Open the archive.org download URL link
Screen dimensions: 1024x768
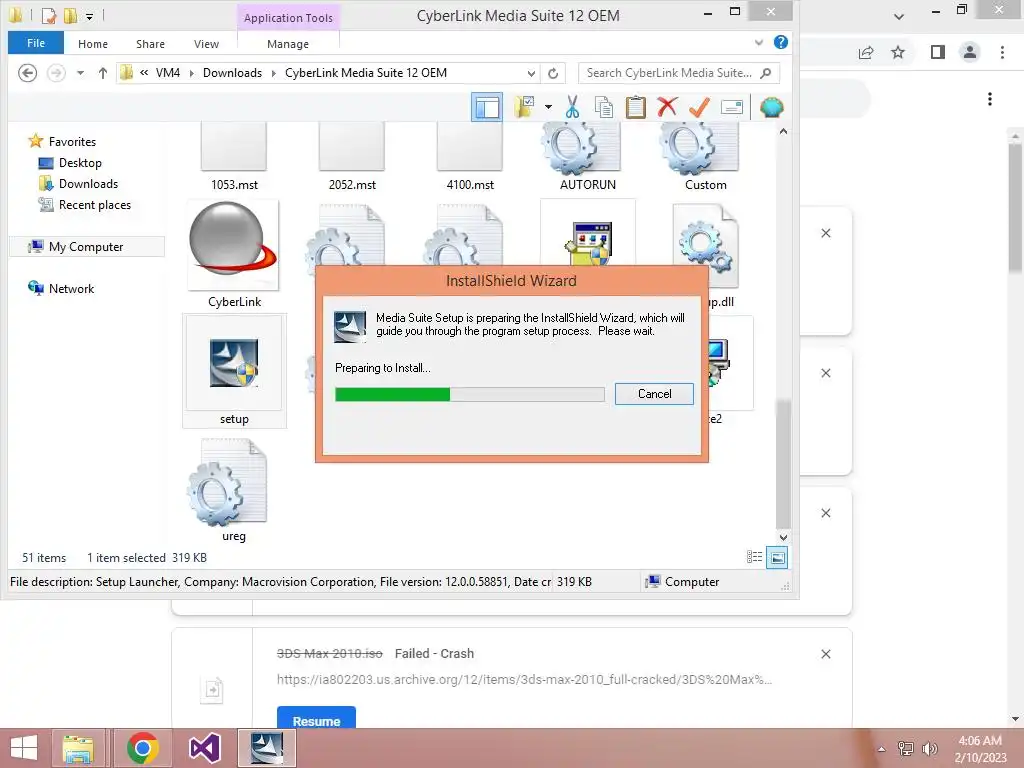524,679
